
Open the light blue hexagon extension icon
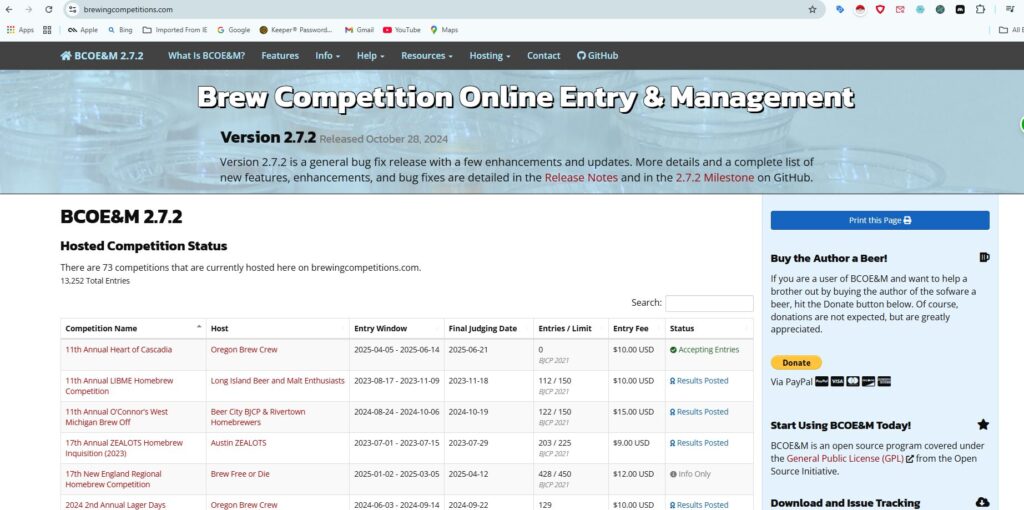pos(920,10)
